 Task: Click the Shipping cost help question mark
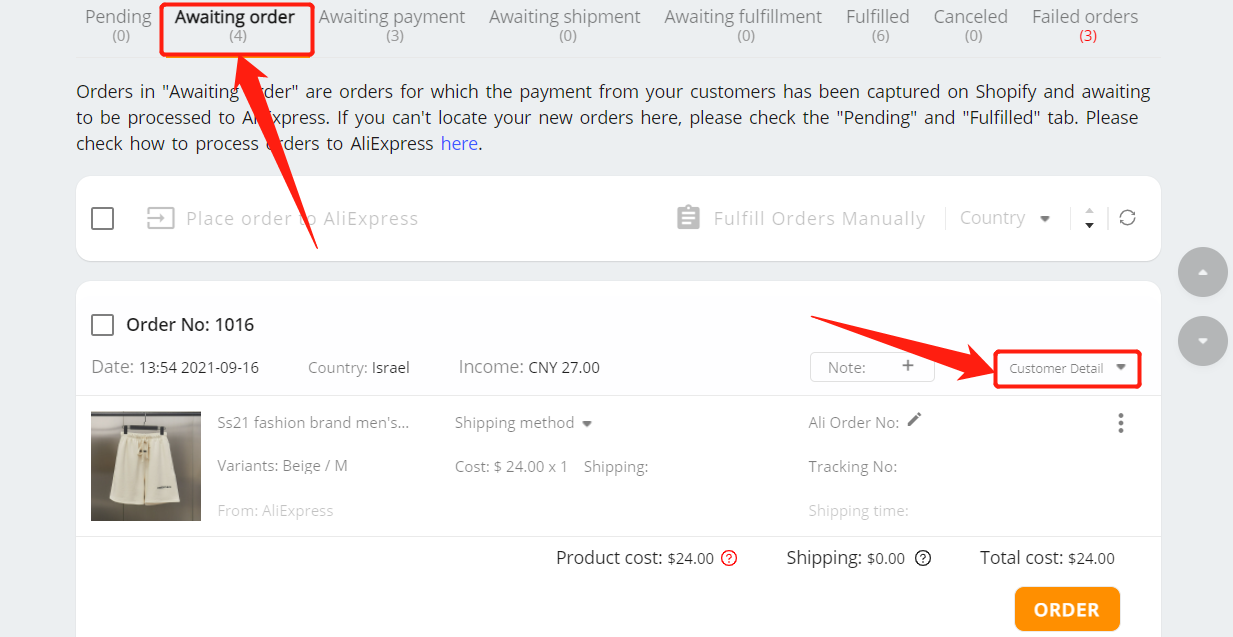923,559
